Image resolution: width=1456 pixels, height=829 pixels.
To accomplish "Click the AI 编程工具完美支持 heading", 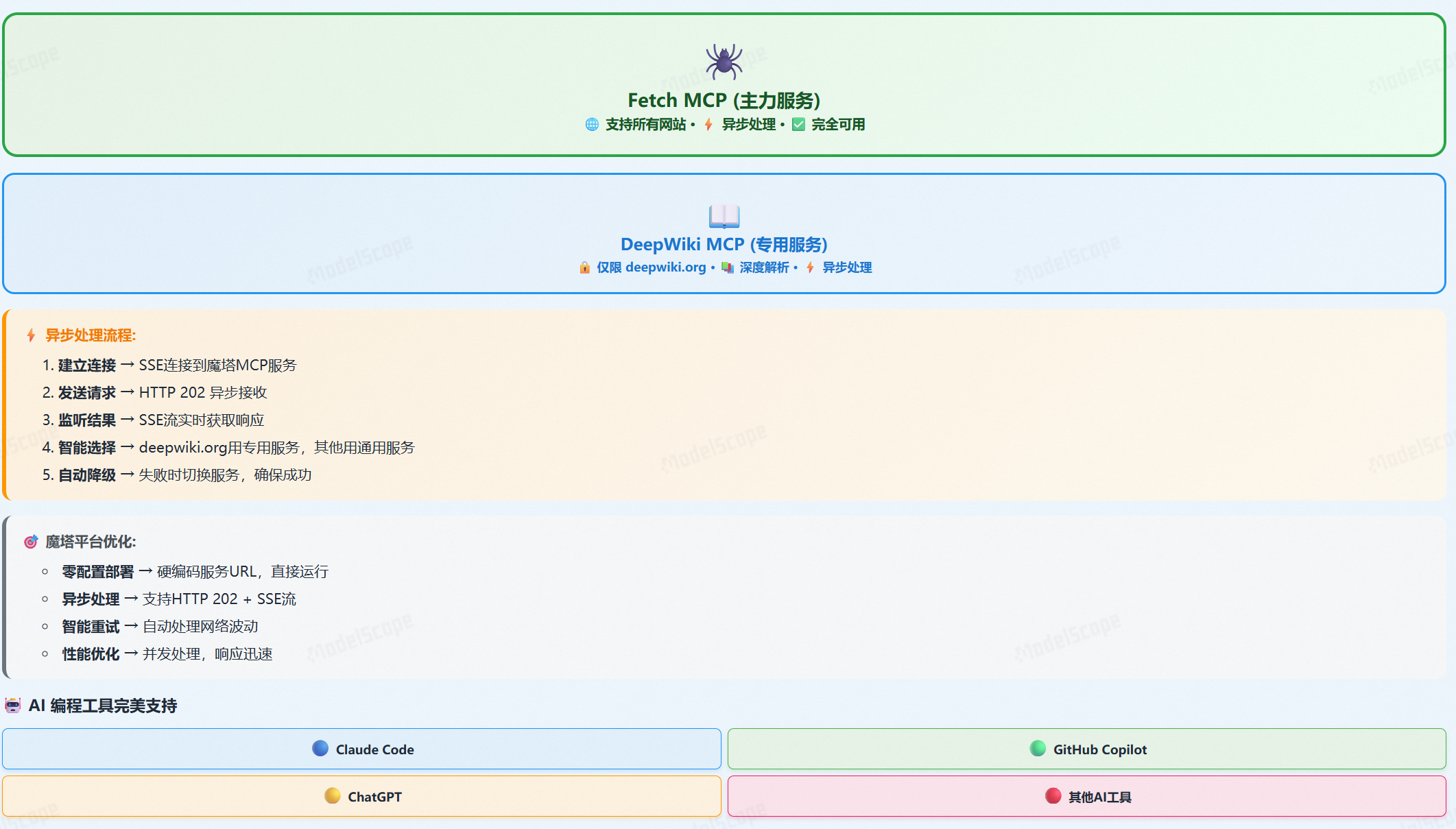I will (103, 706).
